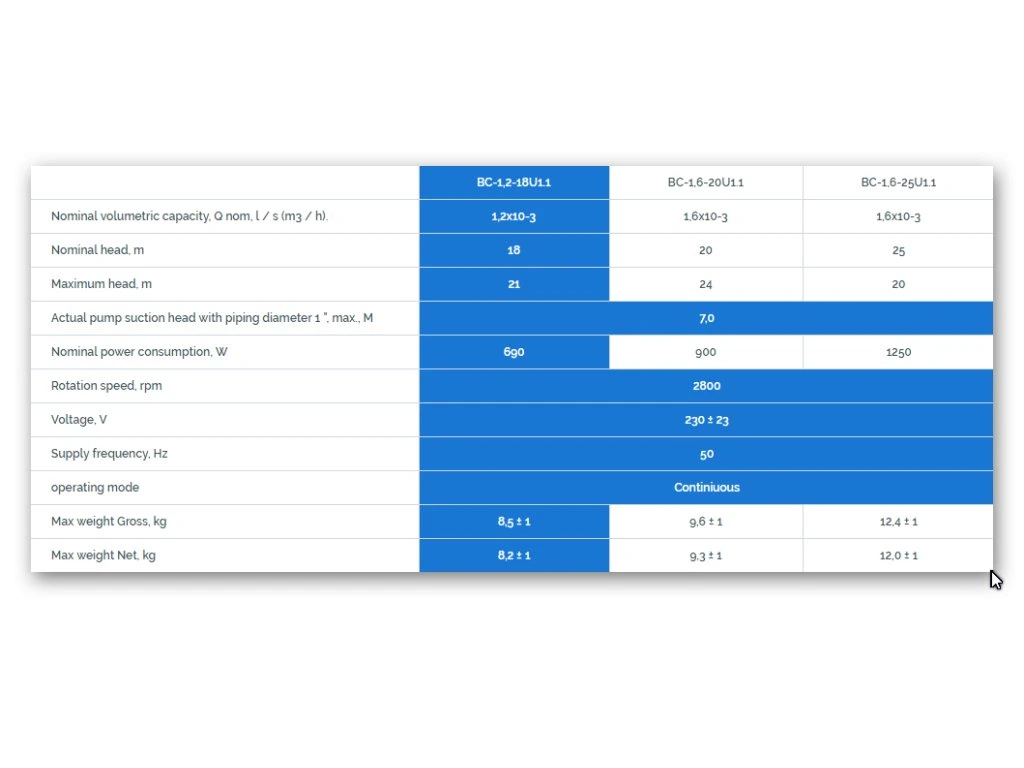Click the 2800 rotation speed cell
The width and height of the screenshot is (1024, 768).
pyautogui.click(x=706, y=386)
